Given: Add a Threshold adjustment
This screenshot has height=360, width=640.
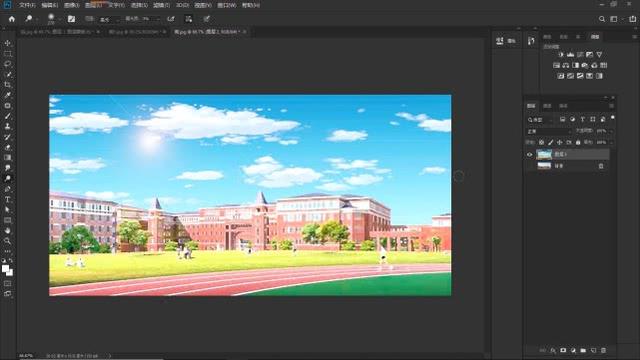Looking at the screenshot, I should pyautogui.click(x=580, y=76).
